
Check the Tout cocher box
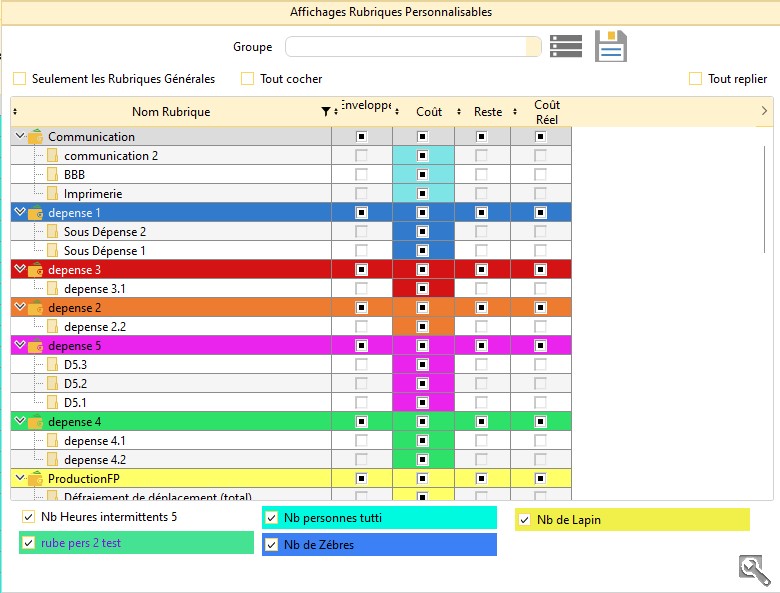pyautogui.click(x=248, y=79)
